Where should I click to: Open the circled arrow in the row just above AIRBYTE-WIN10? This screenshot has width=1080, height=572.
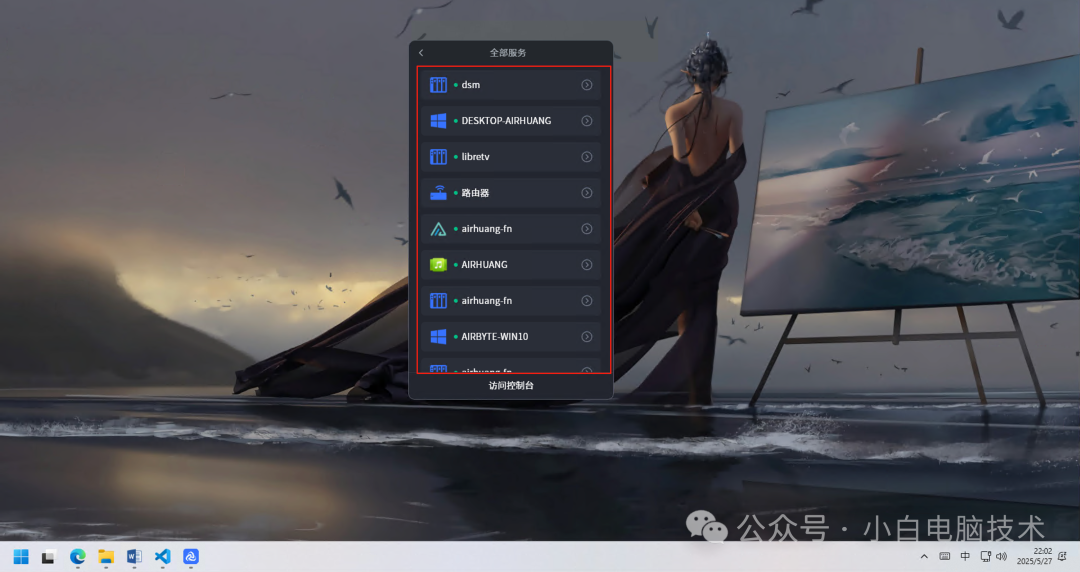(587, 300)
